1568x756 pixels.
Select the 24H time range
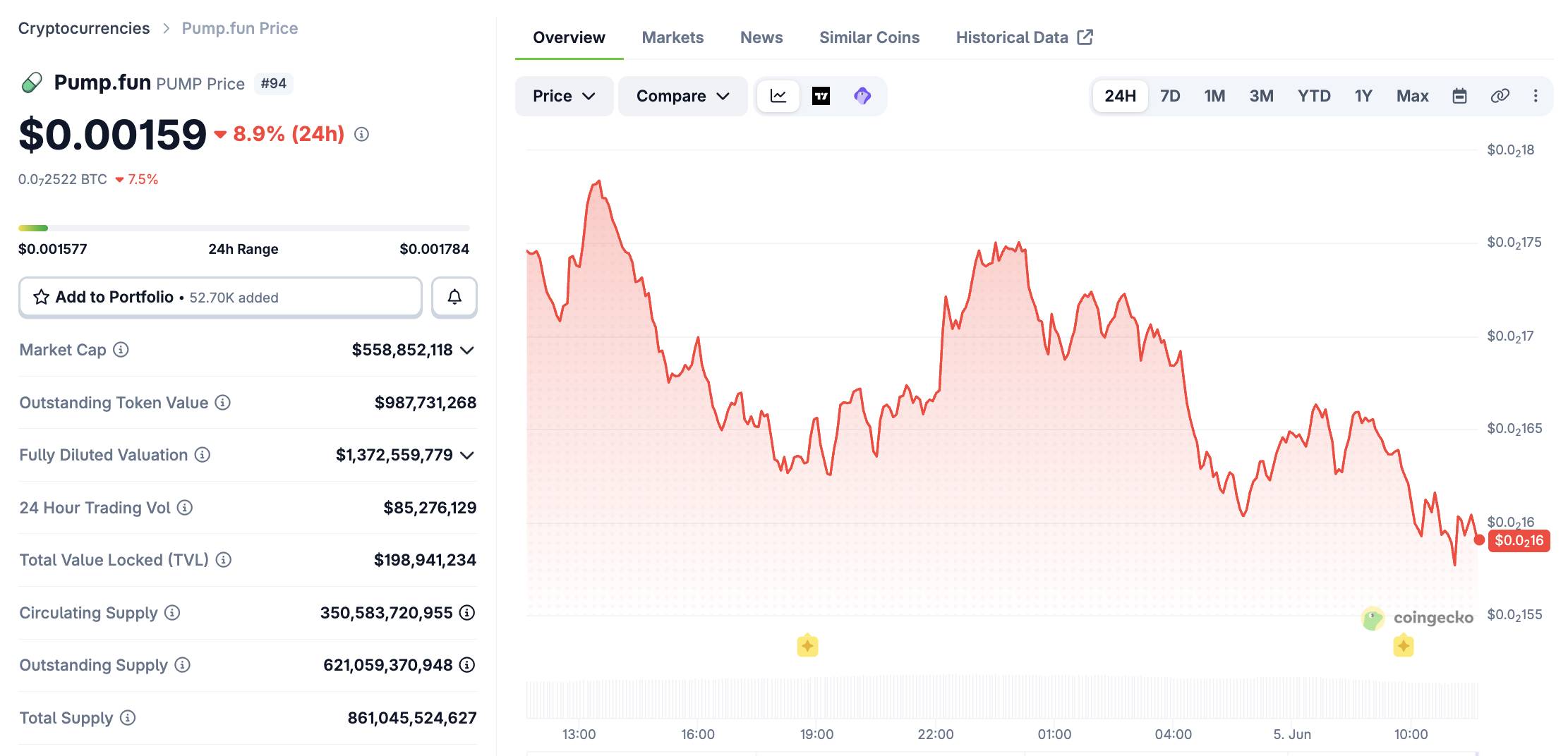coord(1120,96)
